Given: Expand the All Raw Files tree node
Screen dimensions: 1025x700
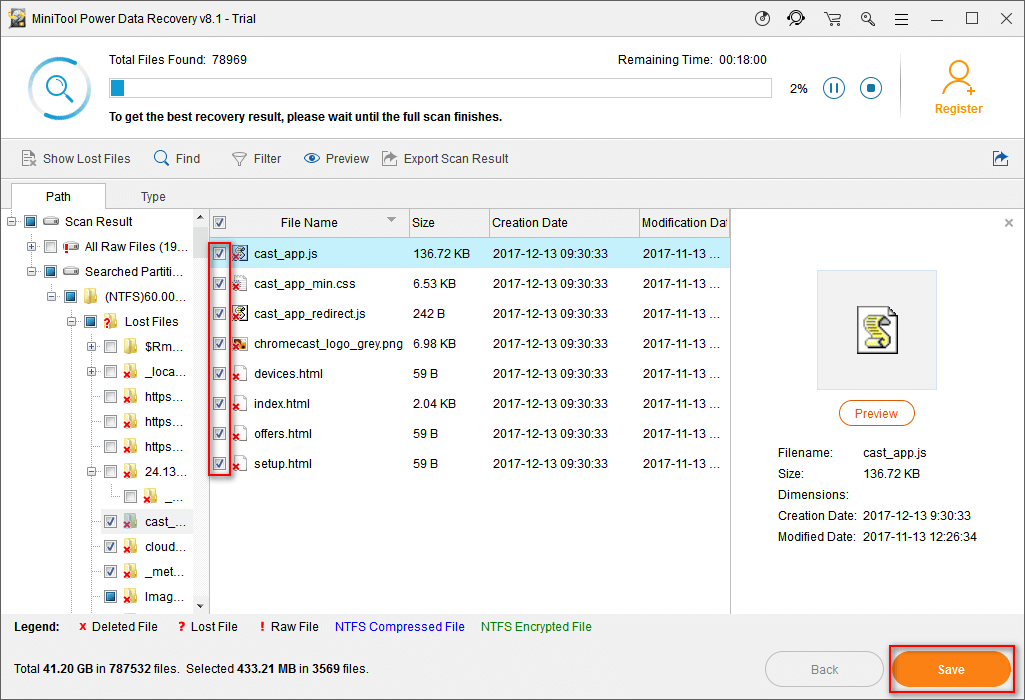Looking at the screenshot, I should 32,247.
